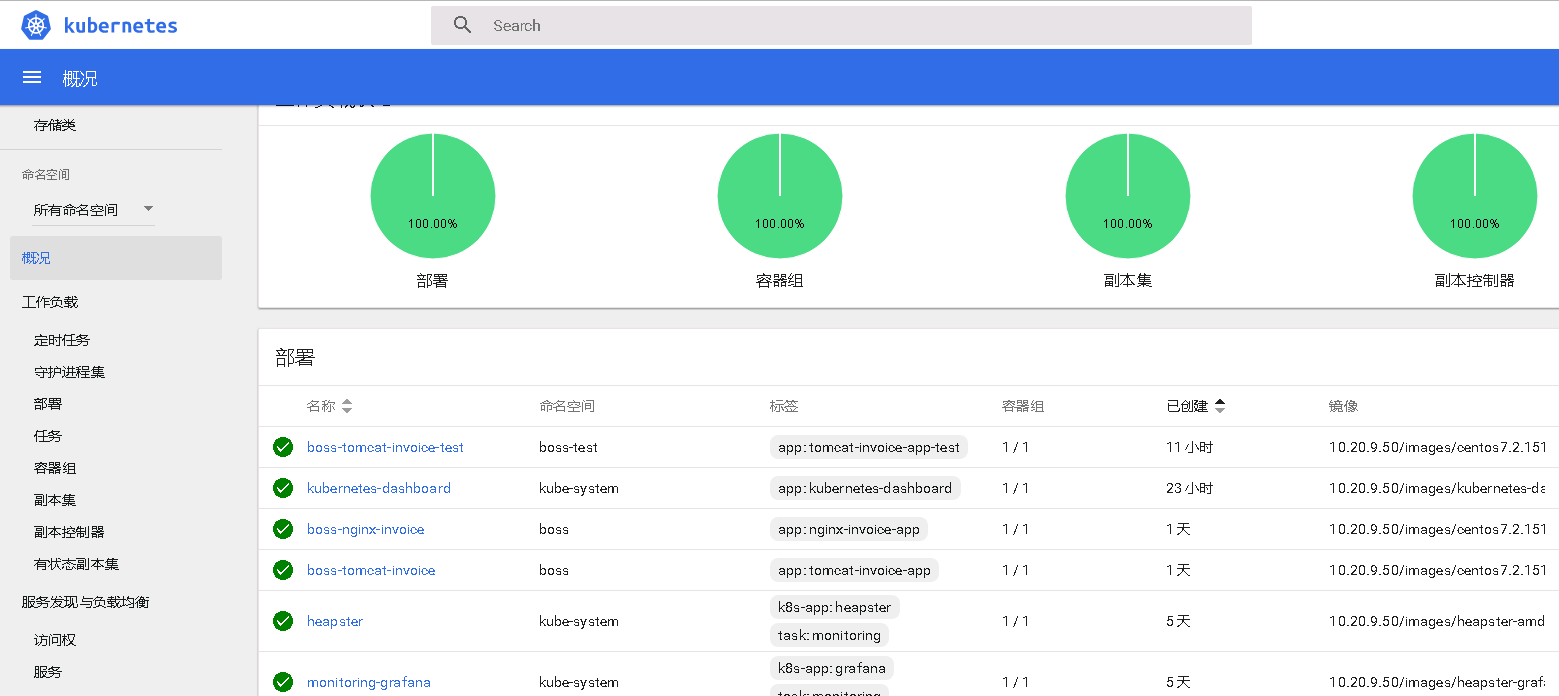
Task: Click the 概况 page title in blue bar
Action: [x=80, y=78]
